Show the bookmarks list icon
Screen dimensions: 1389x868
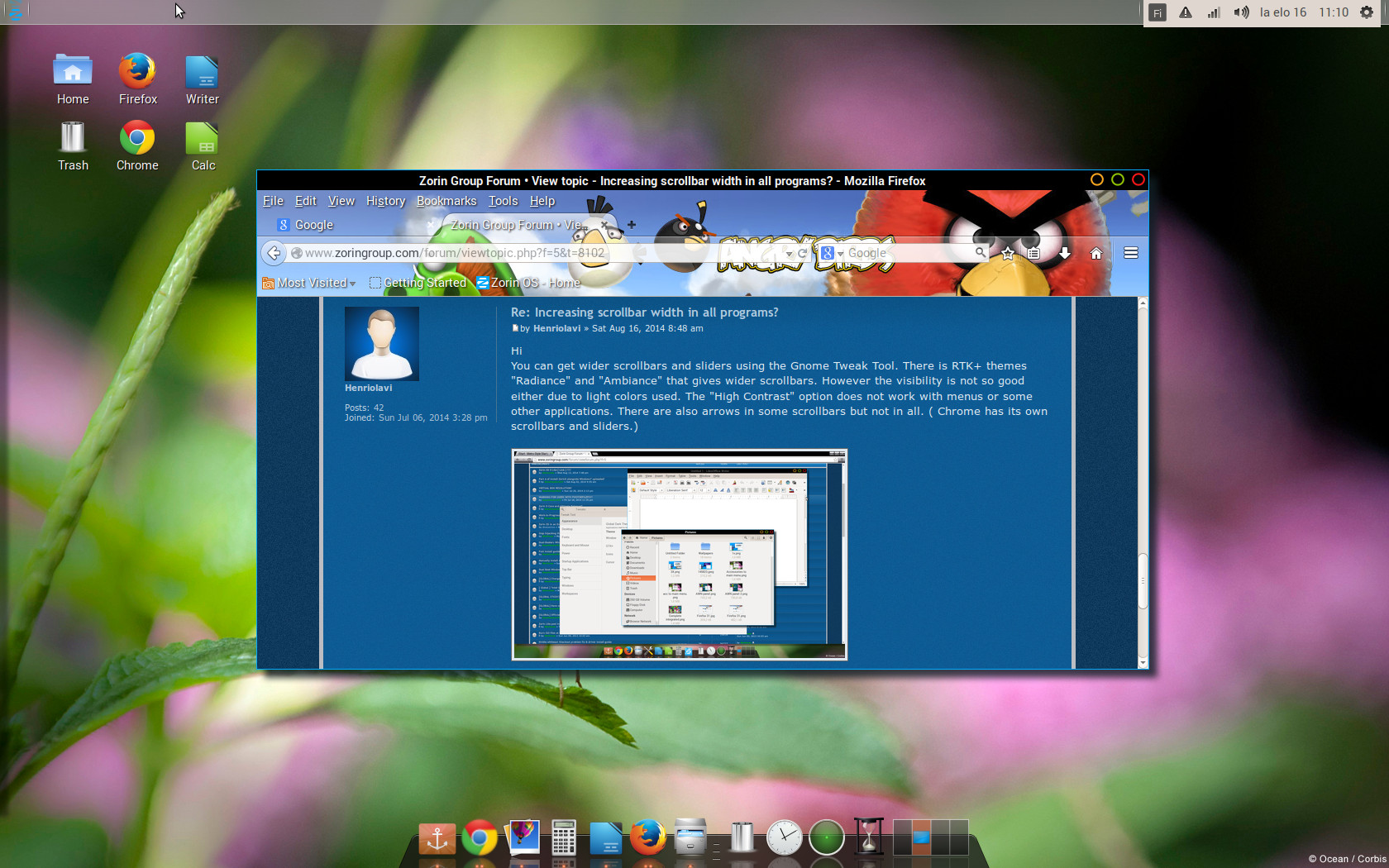[1033, 254]
